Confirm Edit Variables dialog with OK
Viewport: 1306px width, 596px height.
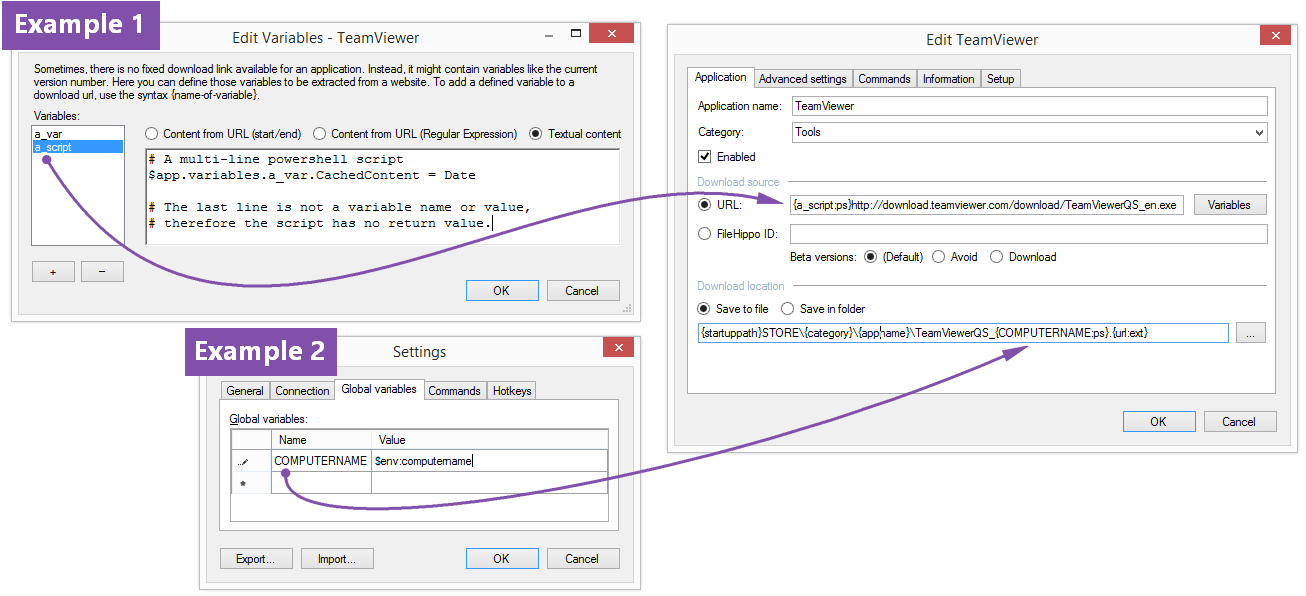(502, 291)
